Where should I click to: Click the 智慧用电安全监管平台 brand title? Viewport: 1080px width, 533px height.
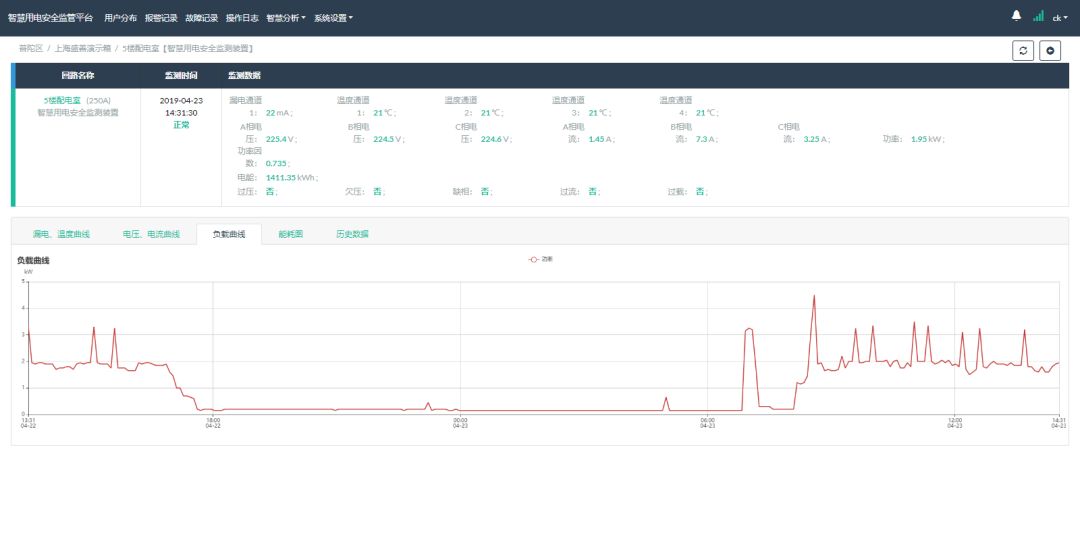click(x=51, y=18)
